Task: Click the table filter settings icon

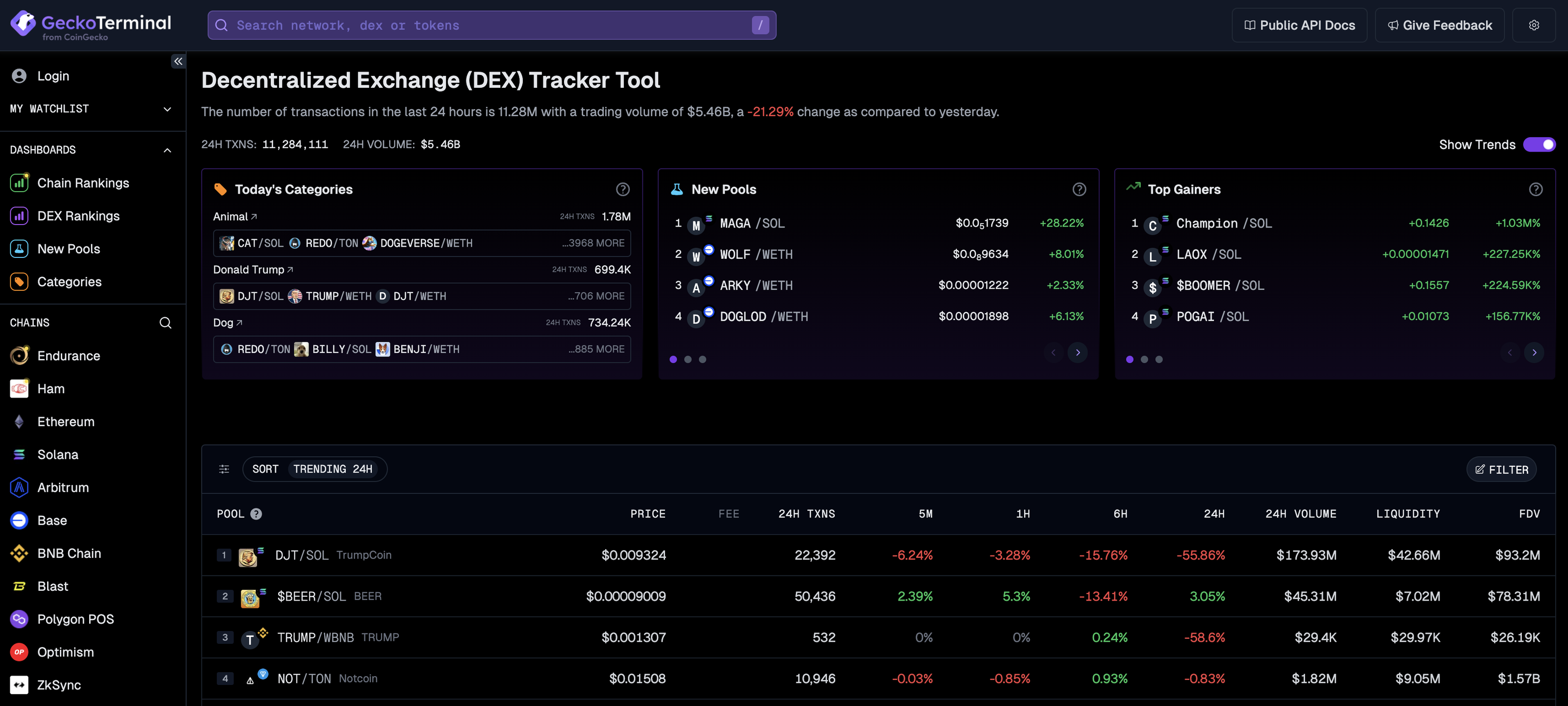Action: pyautogui.click(x=224, y=469)
